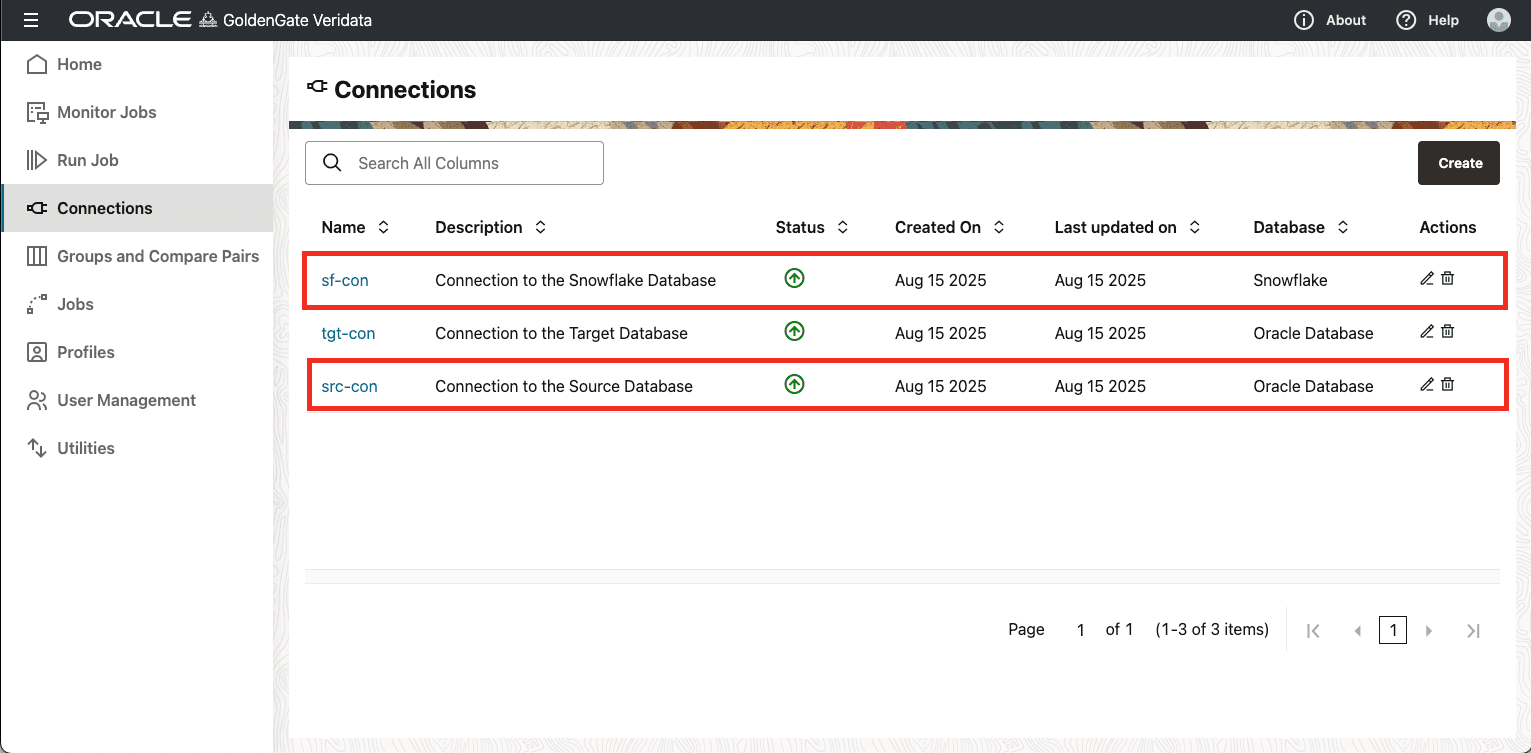
Task: Click tgt-con green status icon
Action: tap(794, 331)
